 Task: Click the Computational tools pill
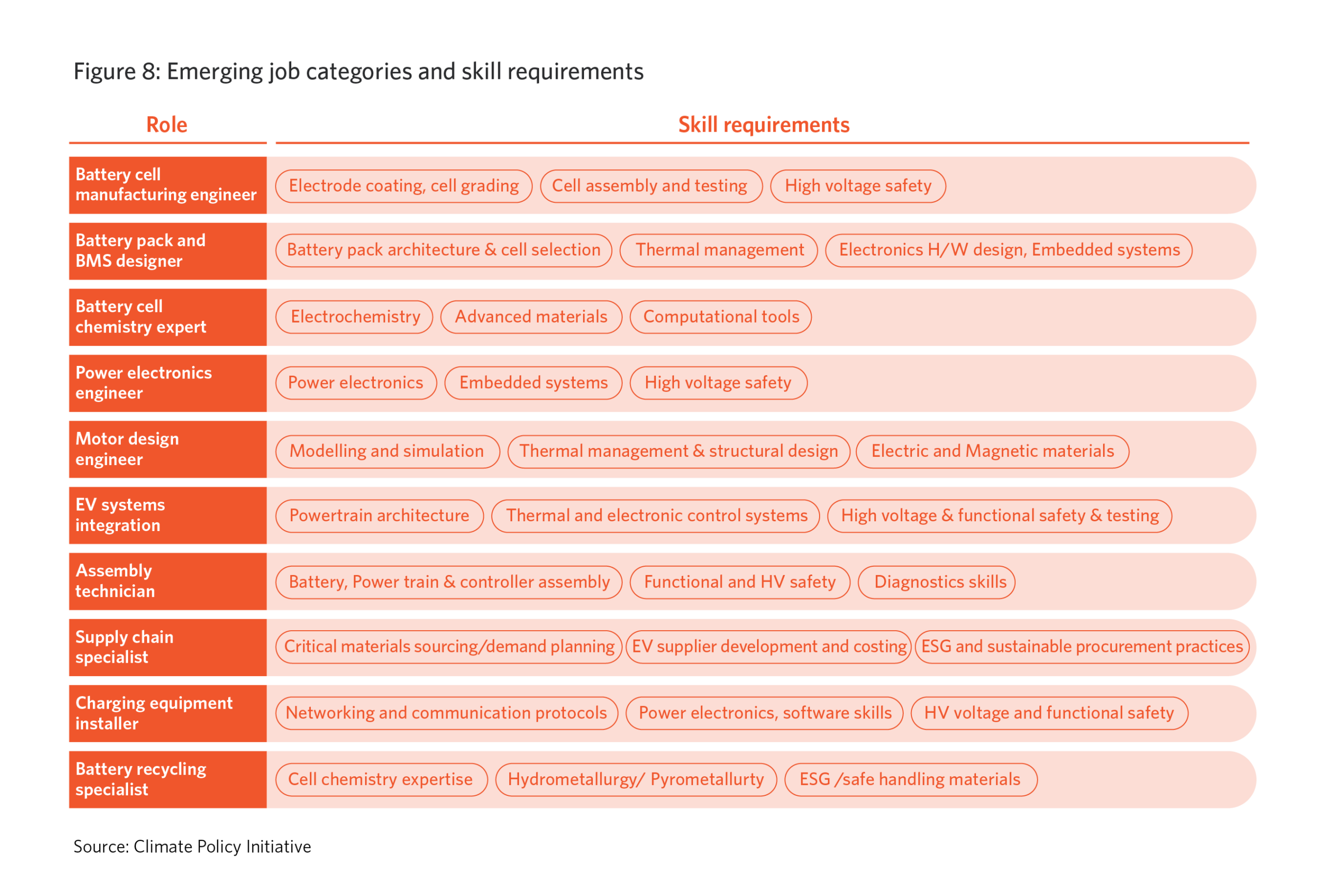pos(720,317)
